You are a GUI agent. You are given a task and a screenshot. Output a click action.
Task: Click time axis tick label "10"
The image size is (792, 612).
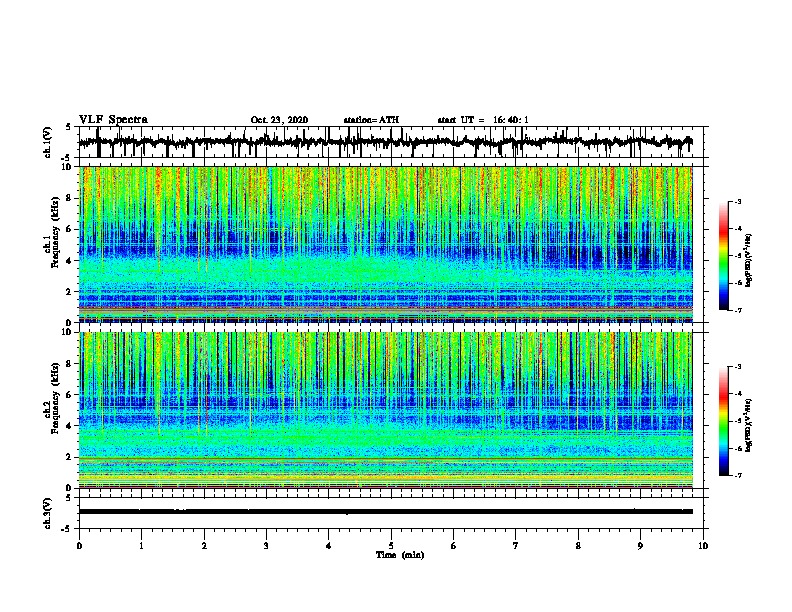(x=703, y=546)
